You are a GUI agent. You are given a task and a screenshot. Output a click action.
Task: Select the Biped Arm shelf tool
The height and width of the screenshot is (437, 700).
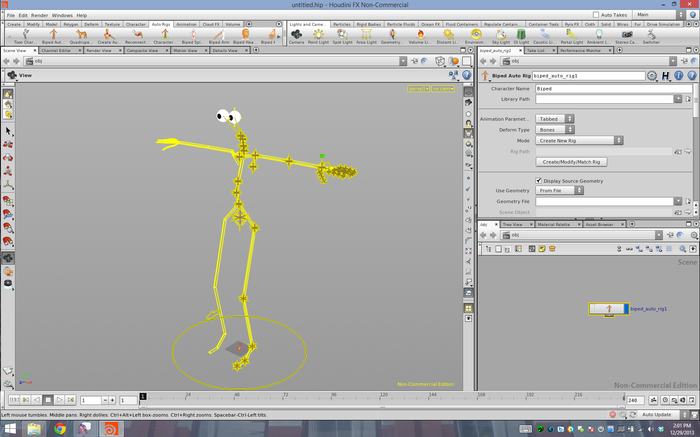tap(219, 36)
